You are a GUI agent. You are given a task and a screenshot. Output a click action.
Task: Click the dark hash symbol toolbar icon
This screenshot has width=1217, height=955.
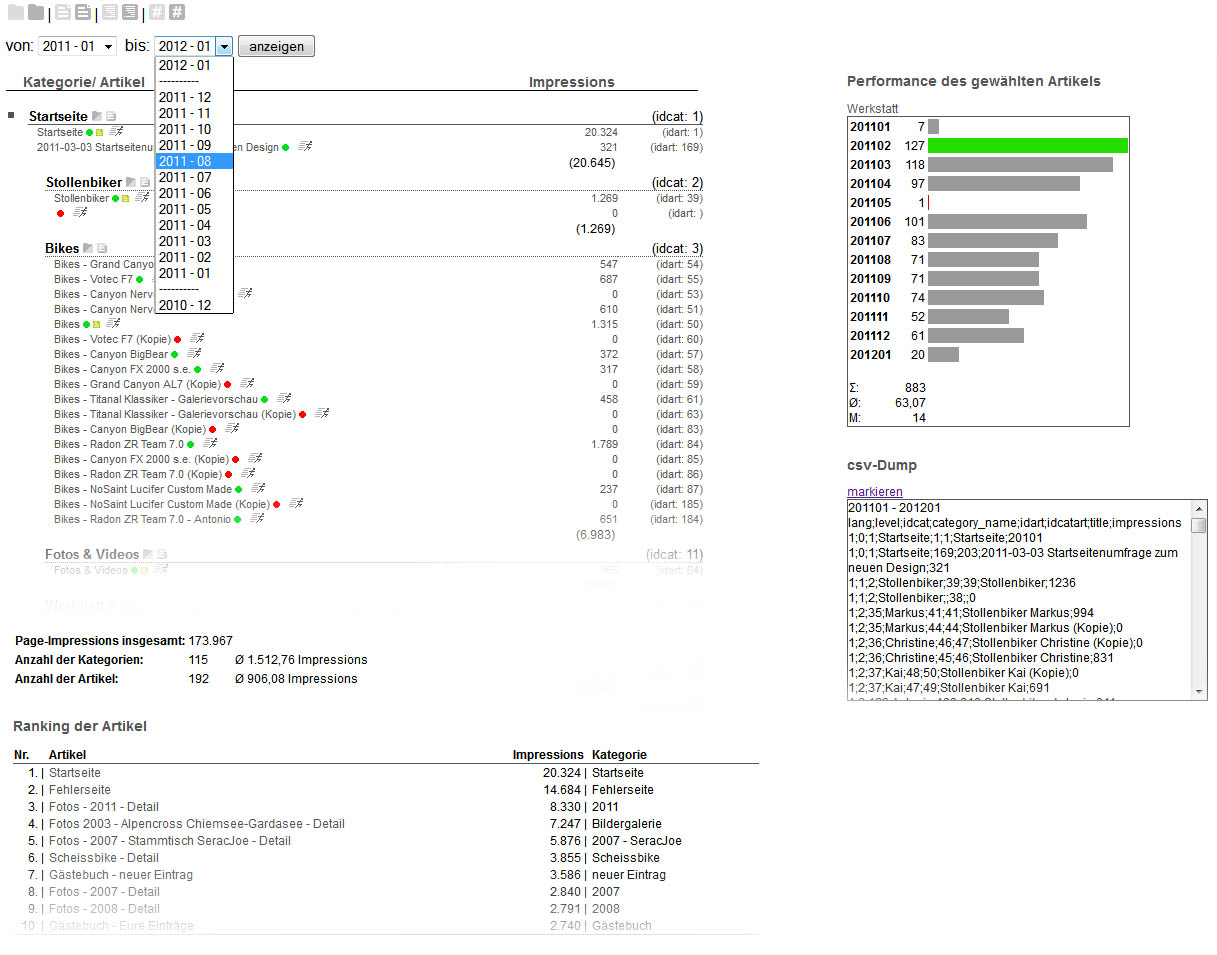coord(177,13)
